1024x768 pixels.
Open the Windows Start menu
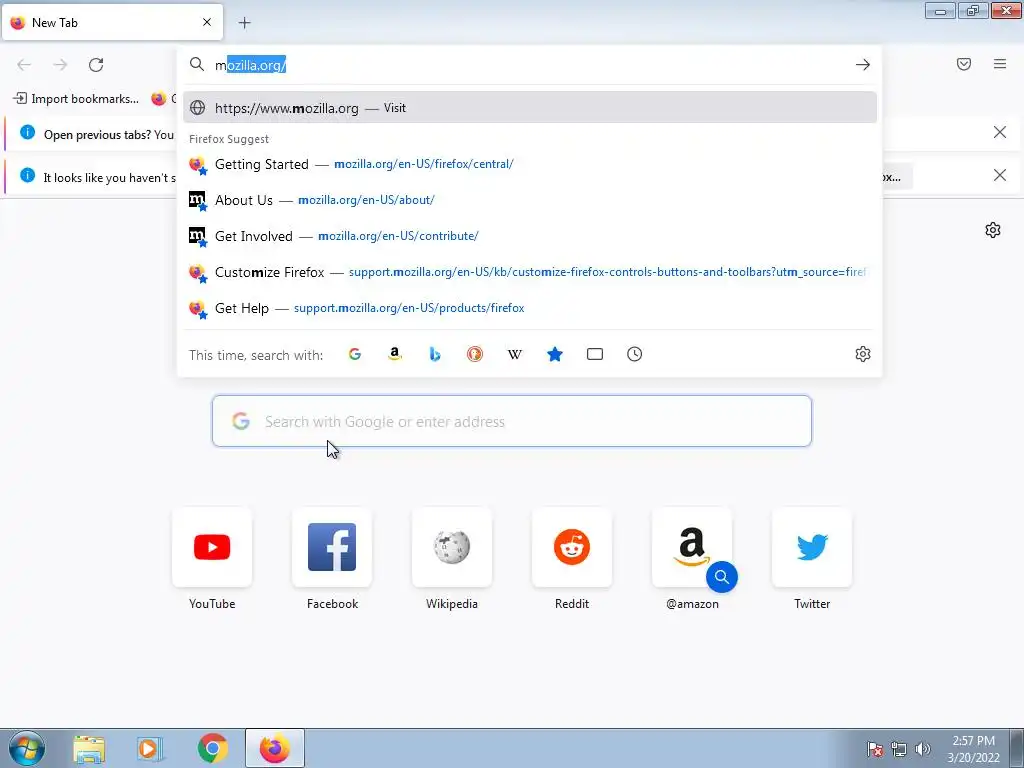pyautogui.click(x=27, y=748)
